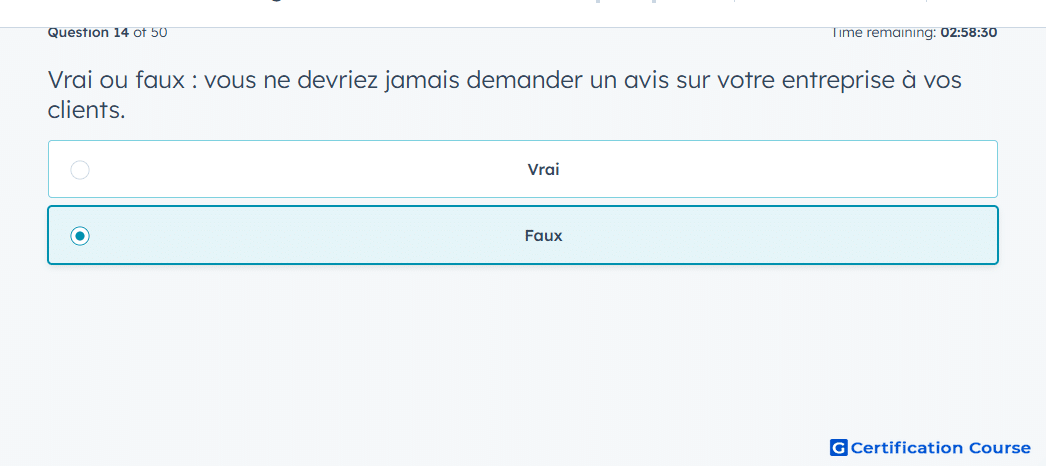This screenshot has height=466, width=1046.
Task: Click the bold 02:58:30 countdown value
Action: pyautogui.click(x=969, y=32)
